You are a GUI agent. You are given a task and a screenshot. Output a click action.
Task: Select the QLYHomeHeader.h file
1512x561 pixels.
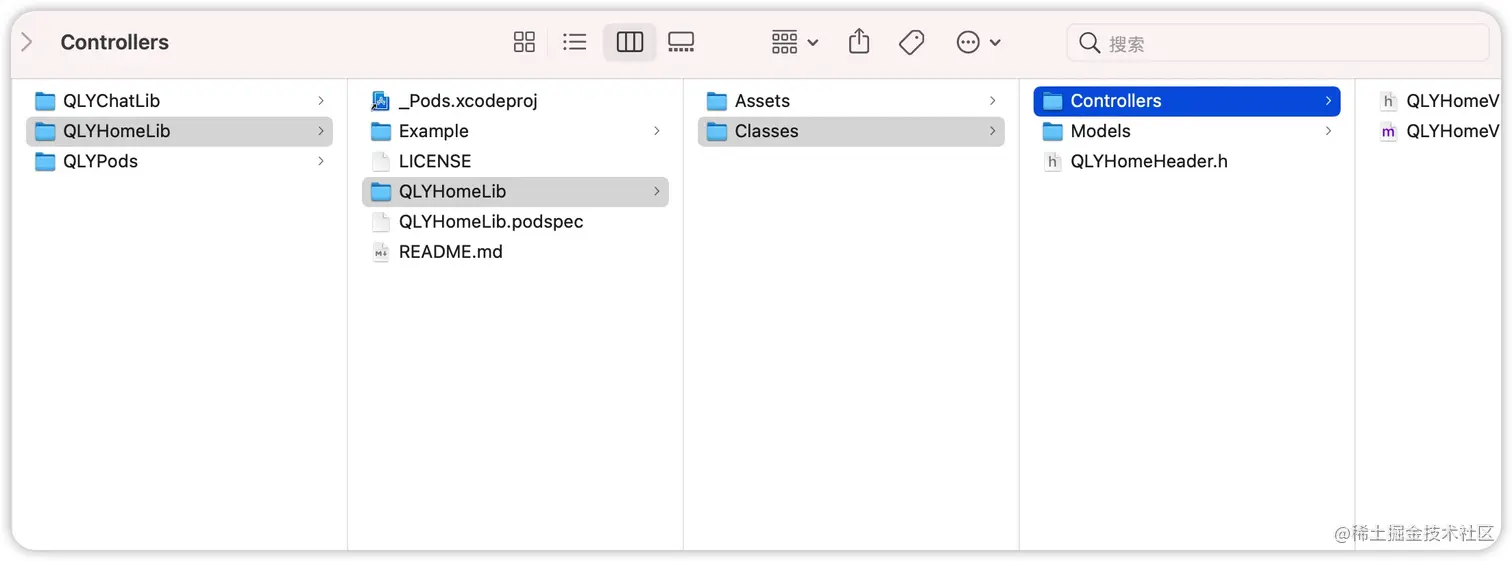(1148, 161)
